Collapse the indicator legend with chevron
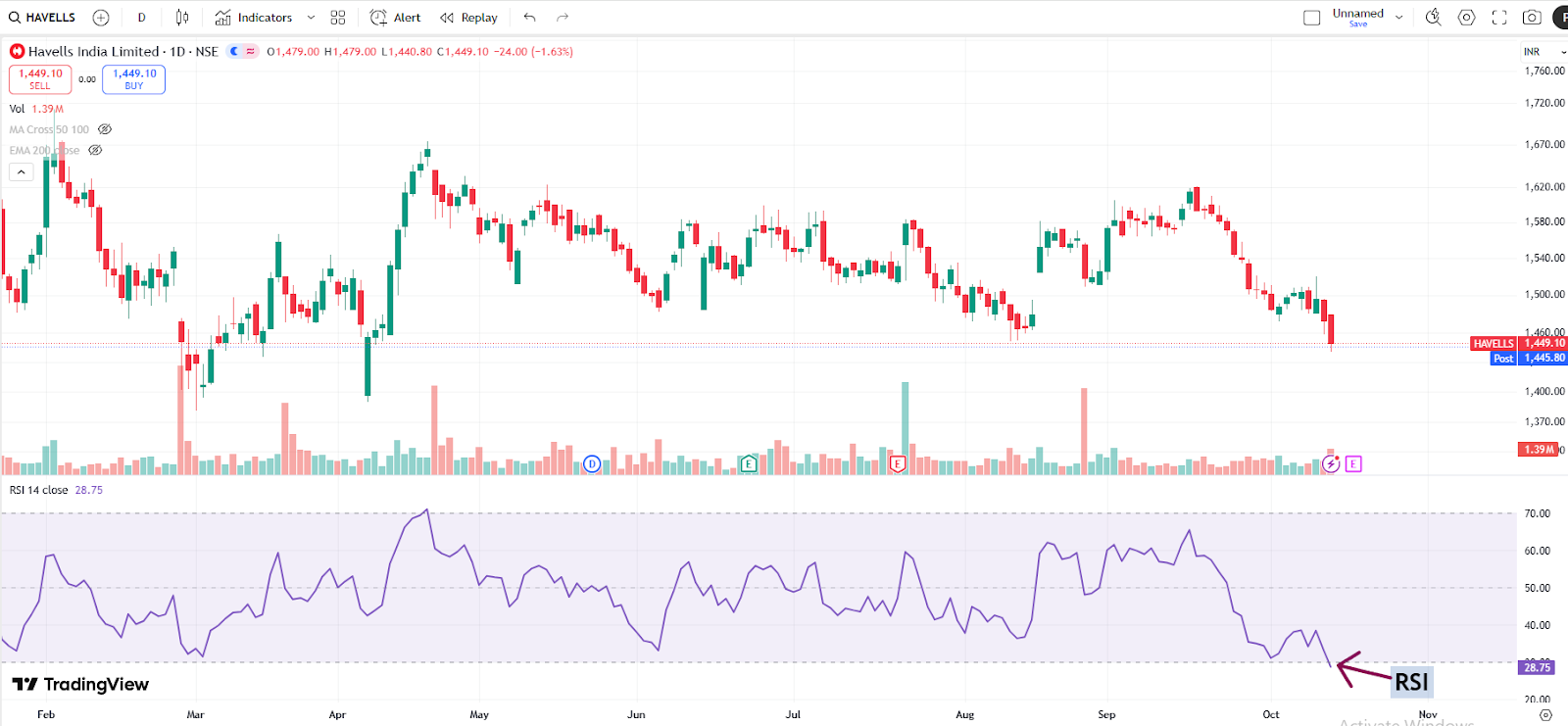 (x=22, y=172)
